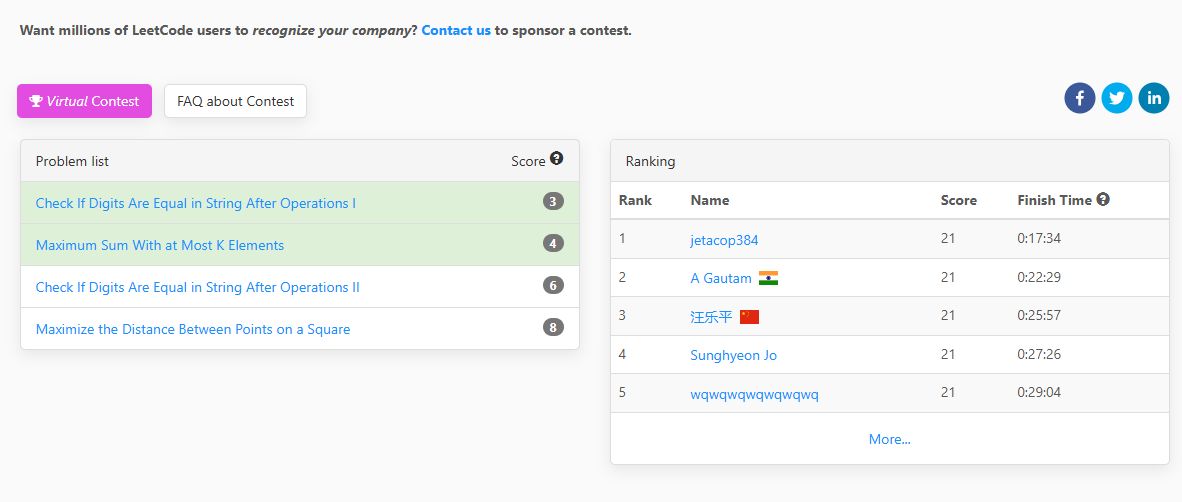Follow the Contact us link
The width and height of the screenshot is (1182, 502).
(456, 30)
